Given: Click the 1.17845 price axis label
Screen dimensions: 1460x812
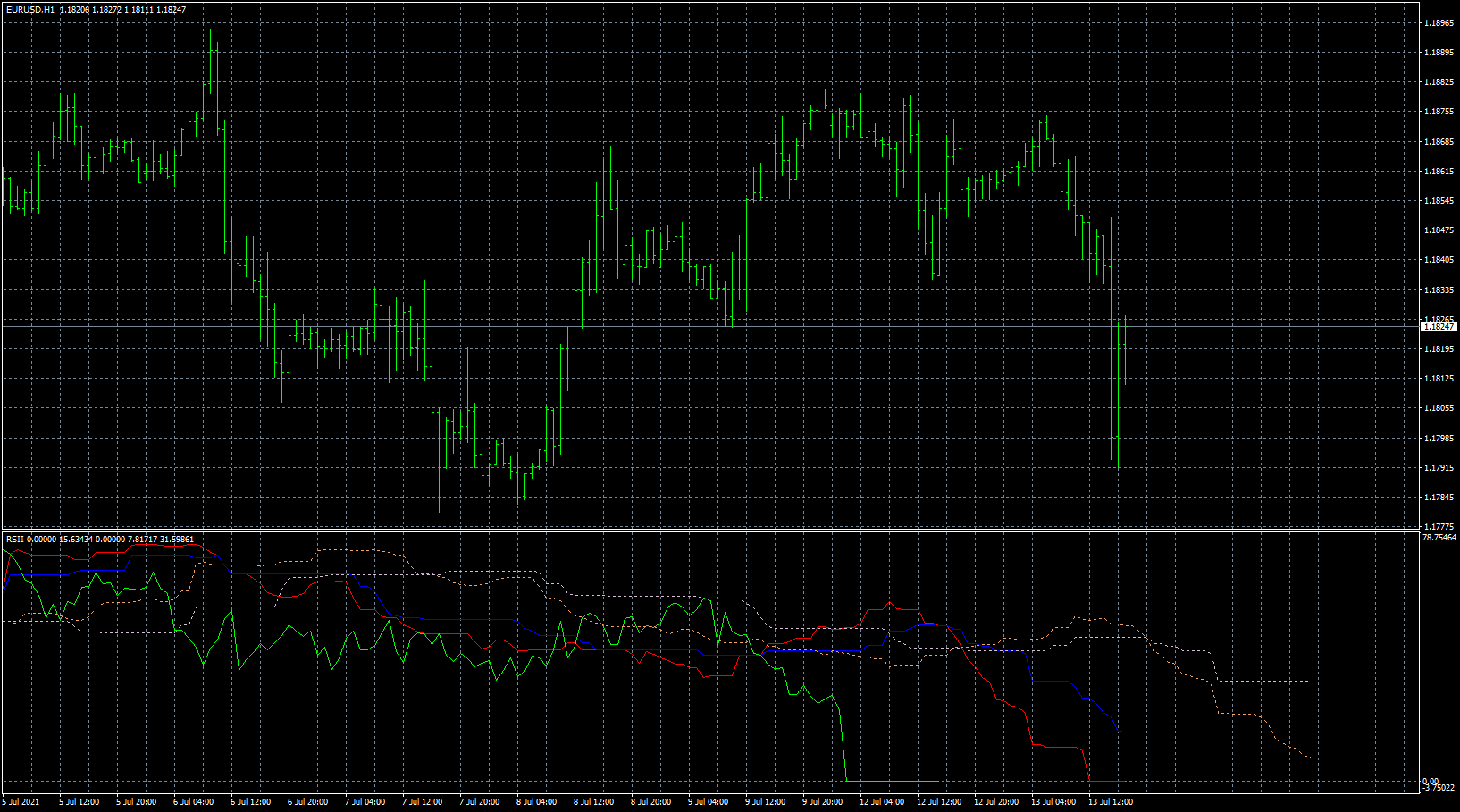Looking at the screenshot, I should coord(1439,498).
